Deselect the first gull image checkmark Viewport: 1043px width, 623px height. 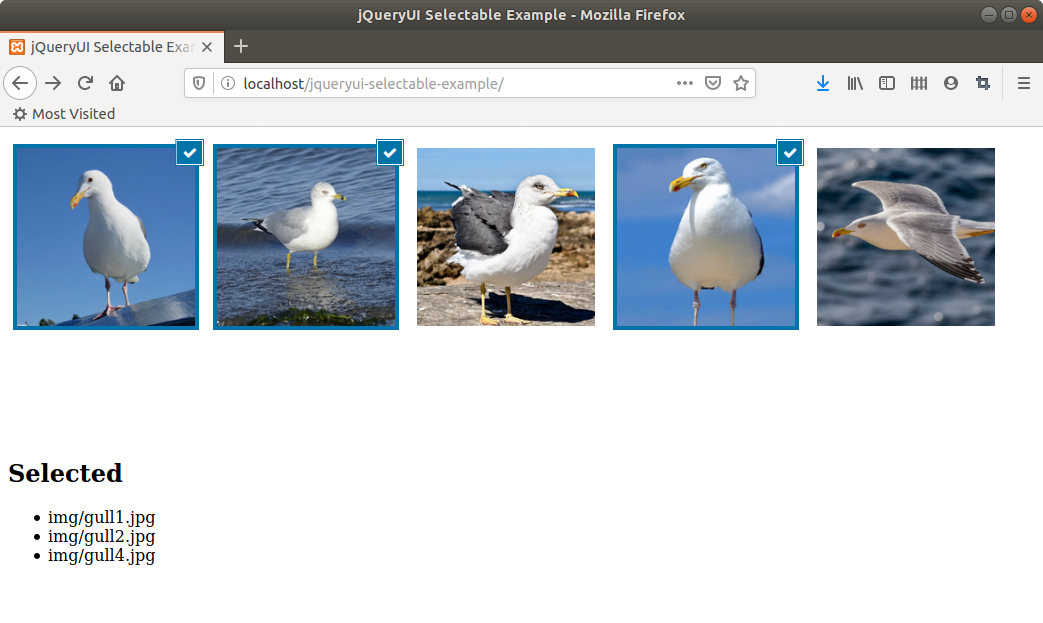click(x=189, y=152)
